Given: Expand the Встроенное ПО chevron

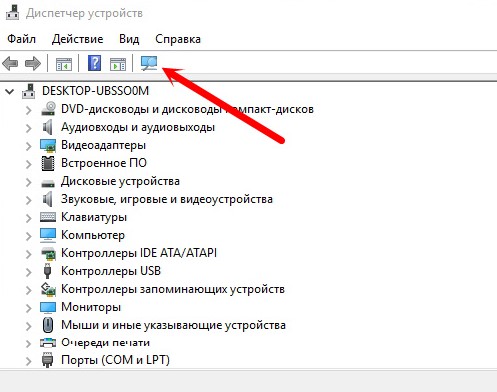Looking at the screenshot, I should pos(29,164).
